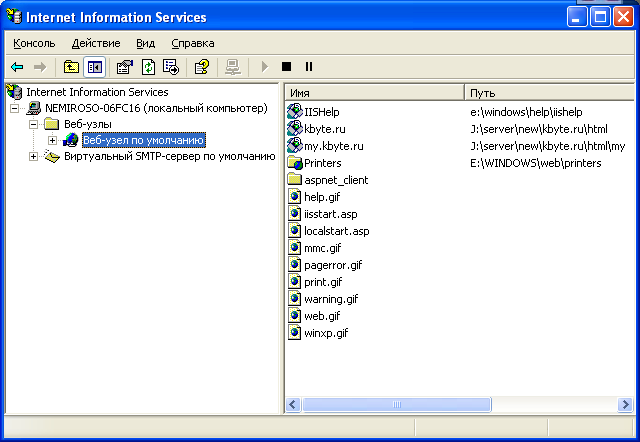Click the my.kbyte.ru virtual directory icon
640x442 pixels.
pos(294,146)
